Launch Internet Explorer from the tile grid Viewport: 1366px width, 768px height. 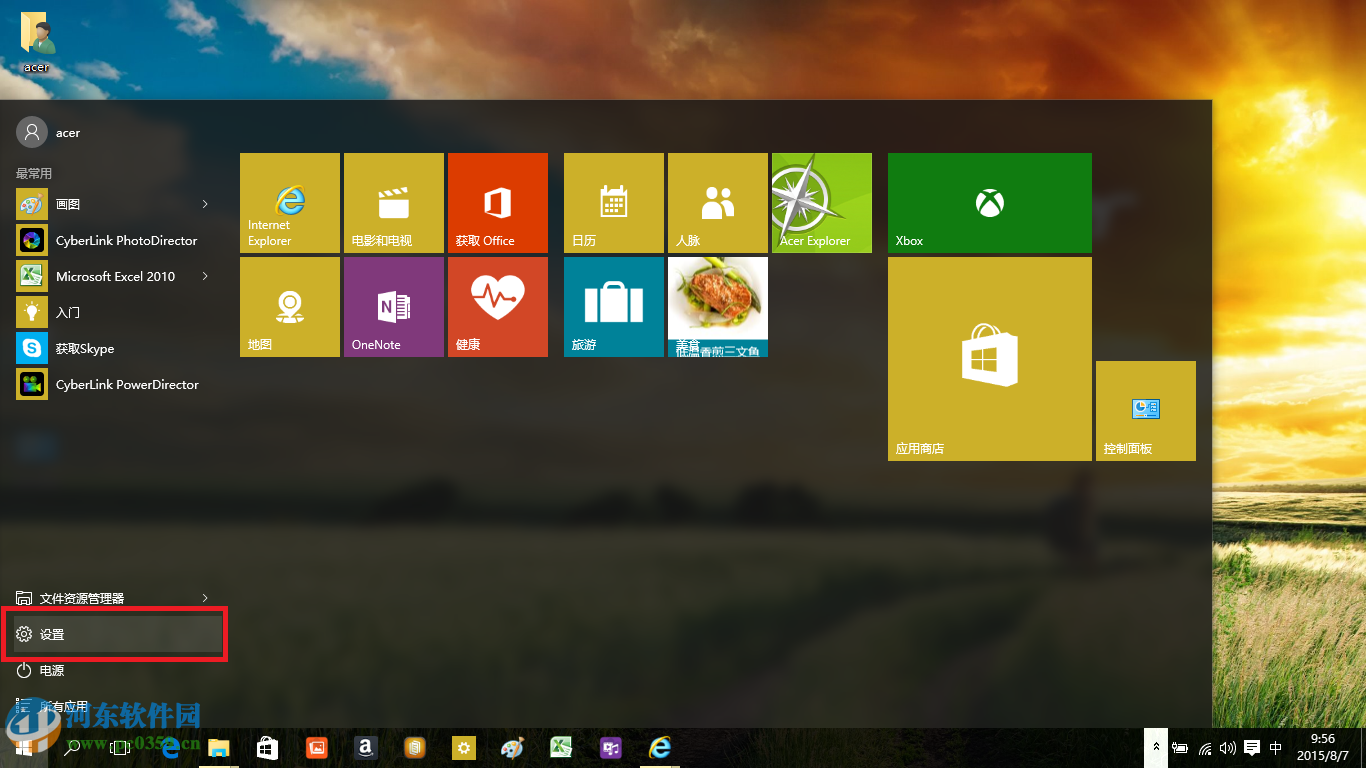click(x=289, y=202)
